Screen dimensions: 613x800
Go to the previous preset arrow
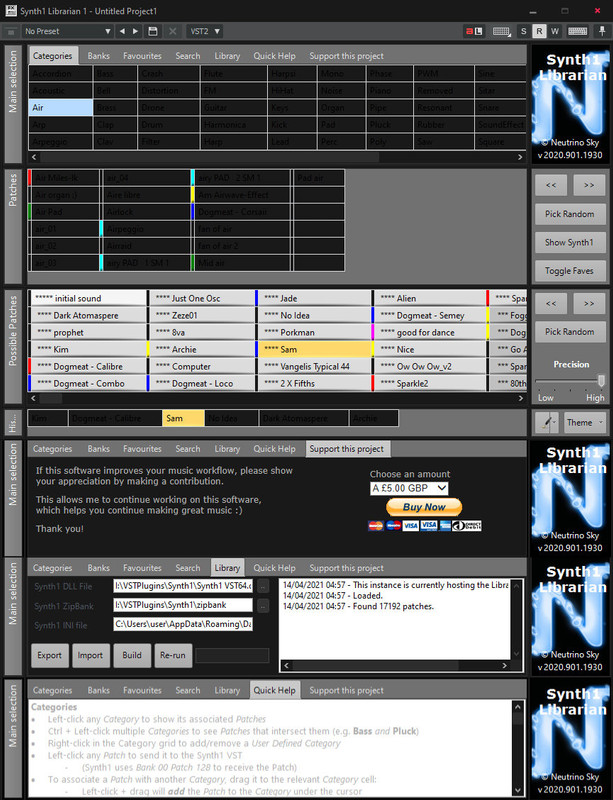coord(122,32)
